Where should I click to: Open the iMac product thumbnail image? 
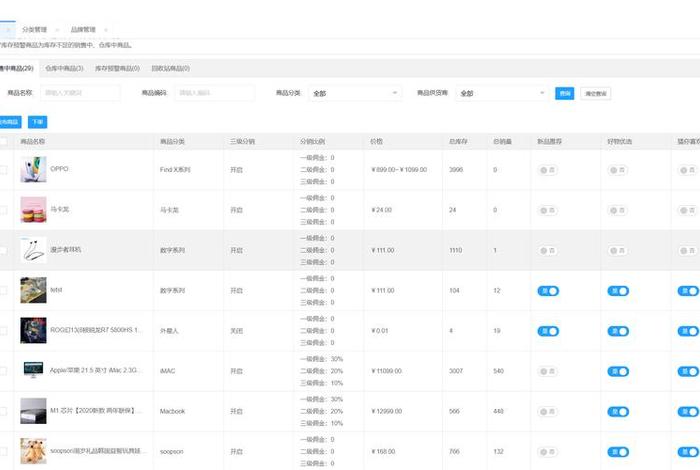pyautogui.click(x=33, y=370)
